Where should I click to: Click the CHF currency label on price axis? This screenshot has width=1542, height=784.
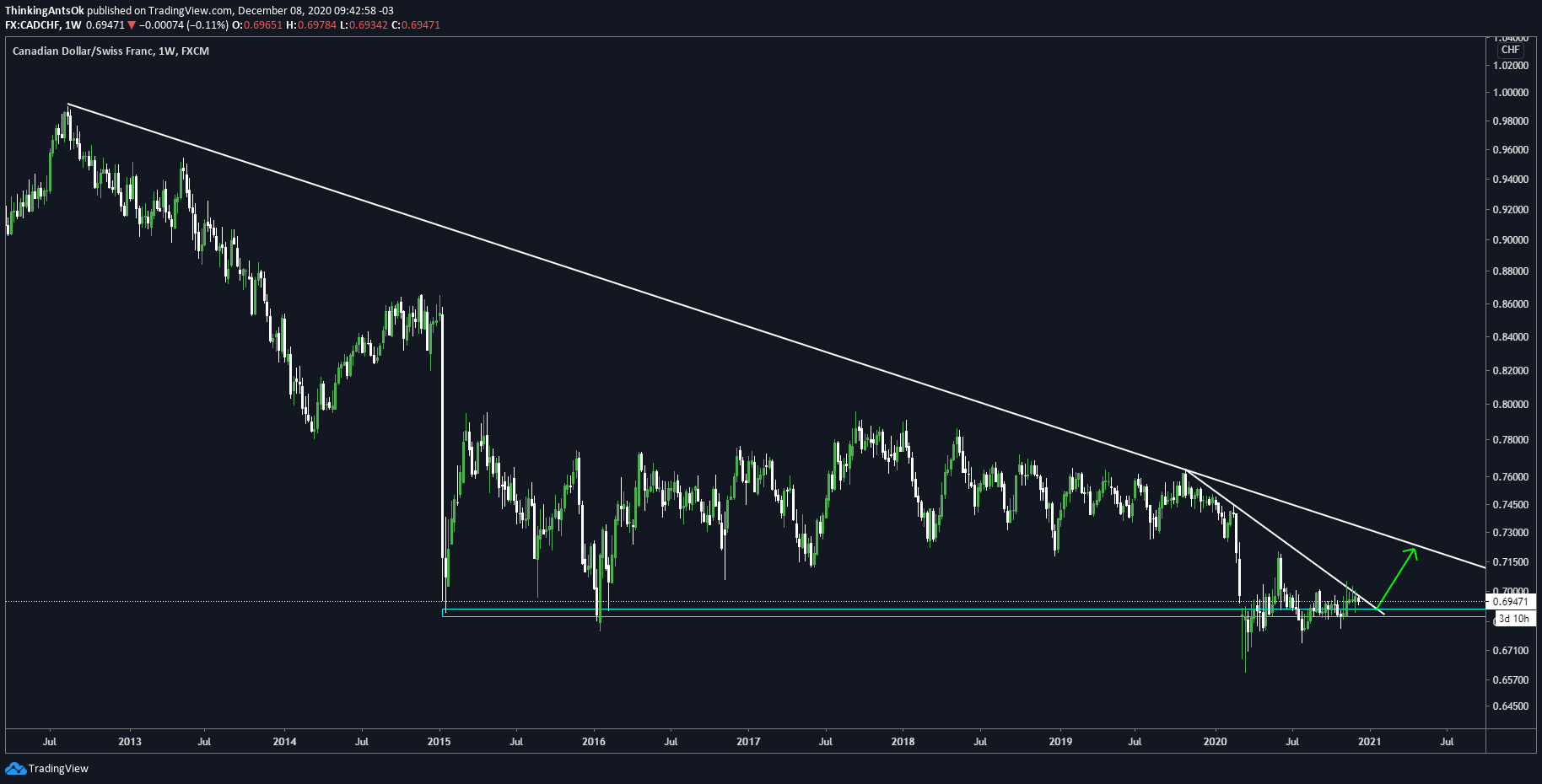1510,50
